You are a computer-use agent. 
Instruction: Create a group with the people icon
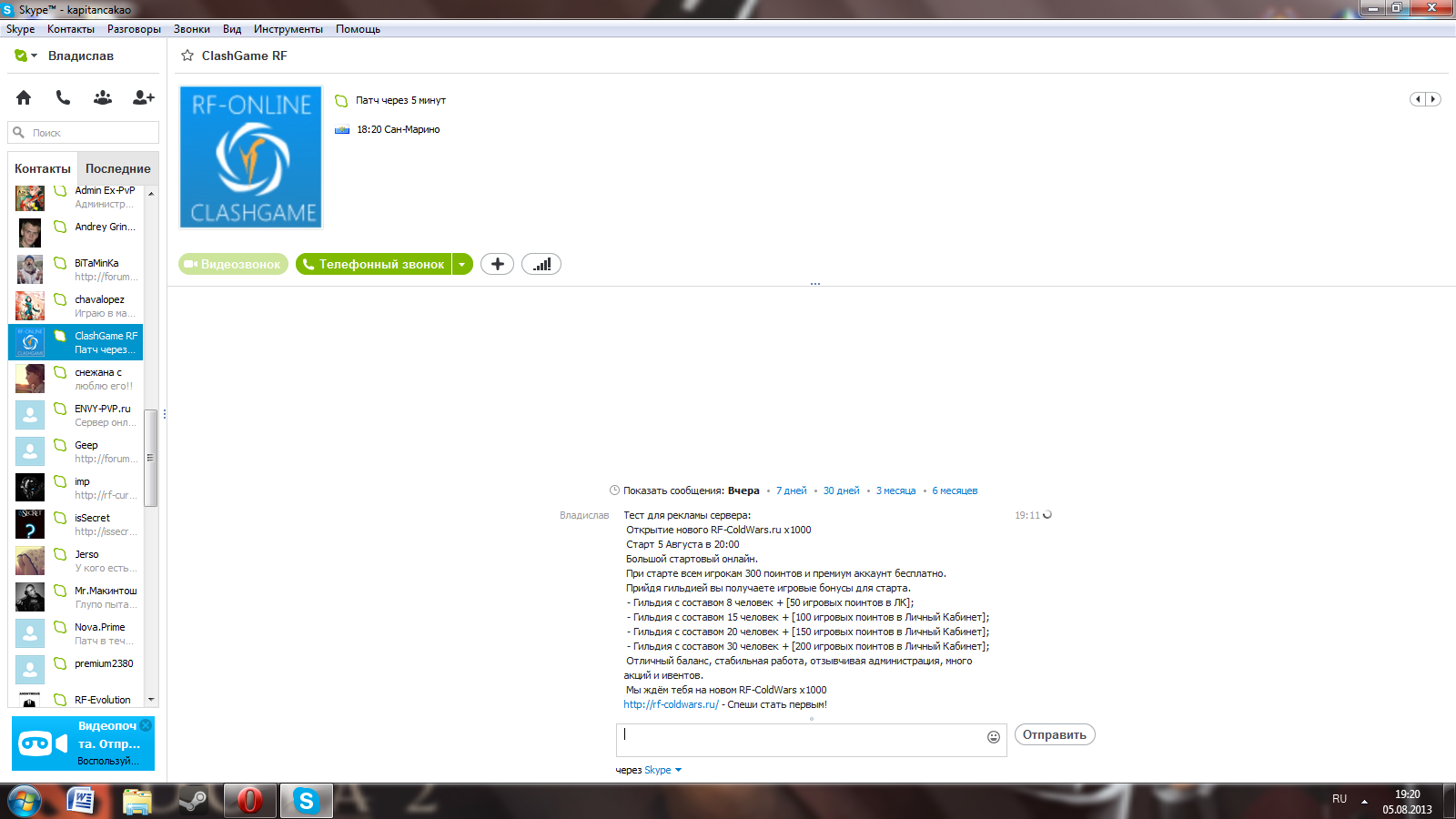click(103, 97)
